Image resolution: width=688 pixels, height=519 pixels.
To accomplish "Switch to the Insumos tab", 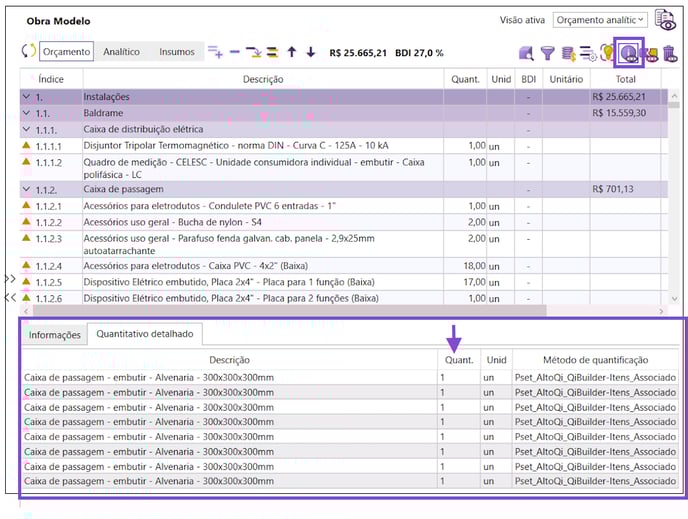I will tap(176, 52).
